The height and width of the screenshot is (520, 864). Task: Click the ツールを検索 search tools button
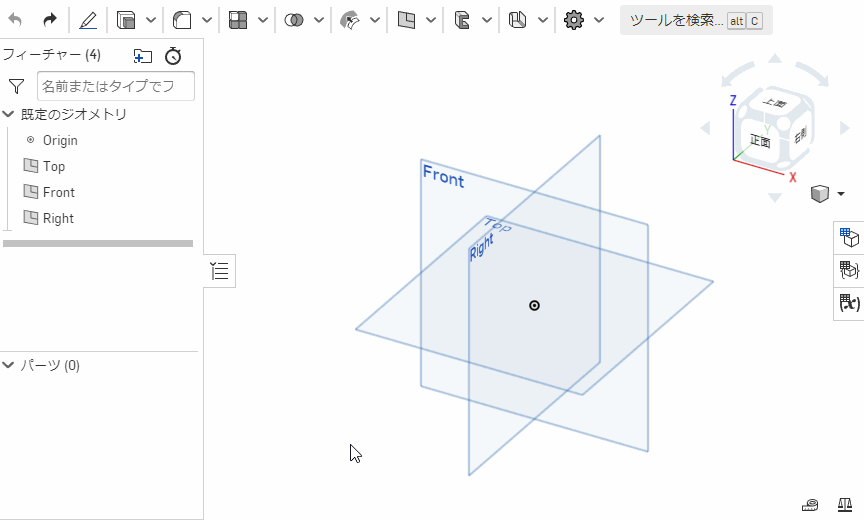pyautogui.click(x=695, y=20)
